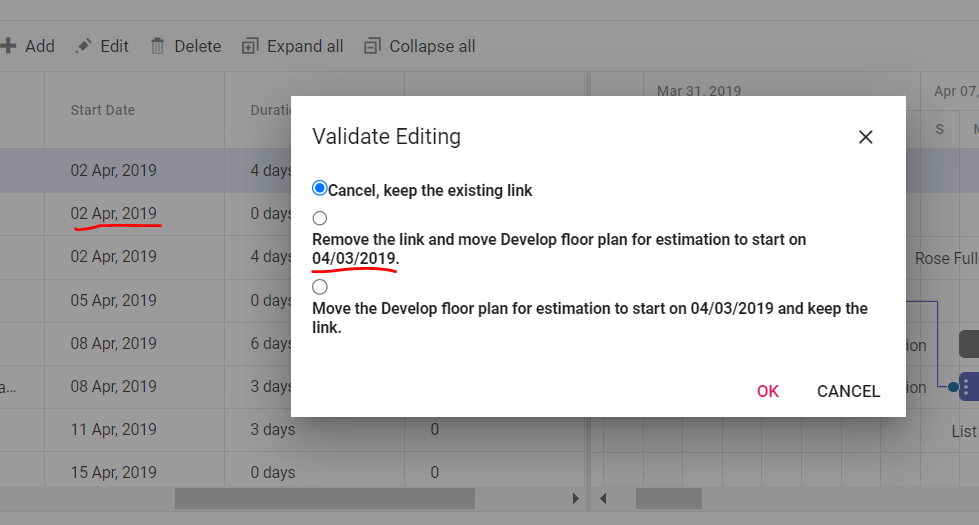The height and width of the screenshot is (525, 979).
Task: Click the 15 Apr, 2019 start date cell
Action: point(113,472)
